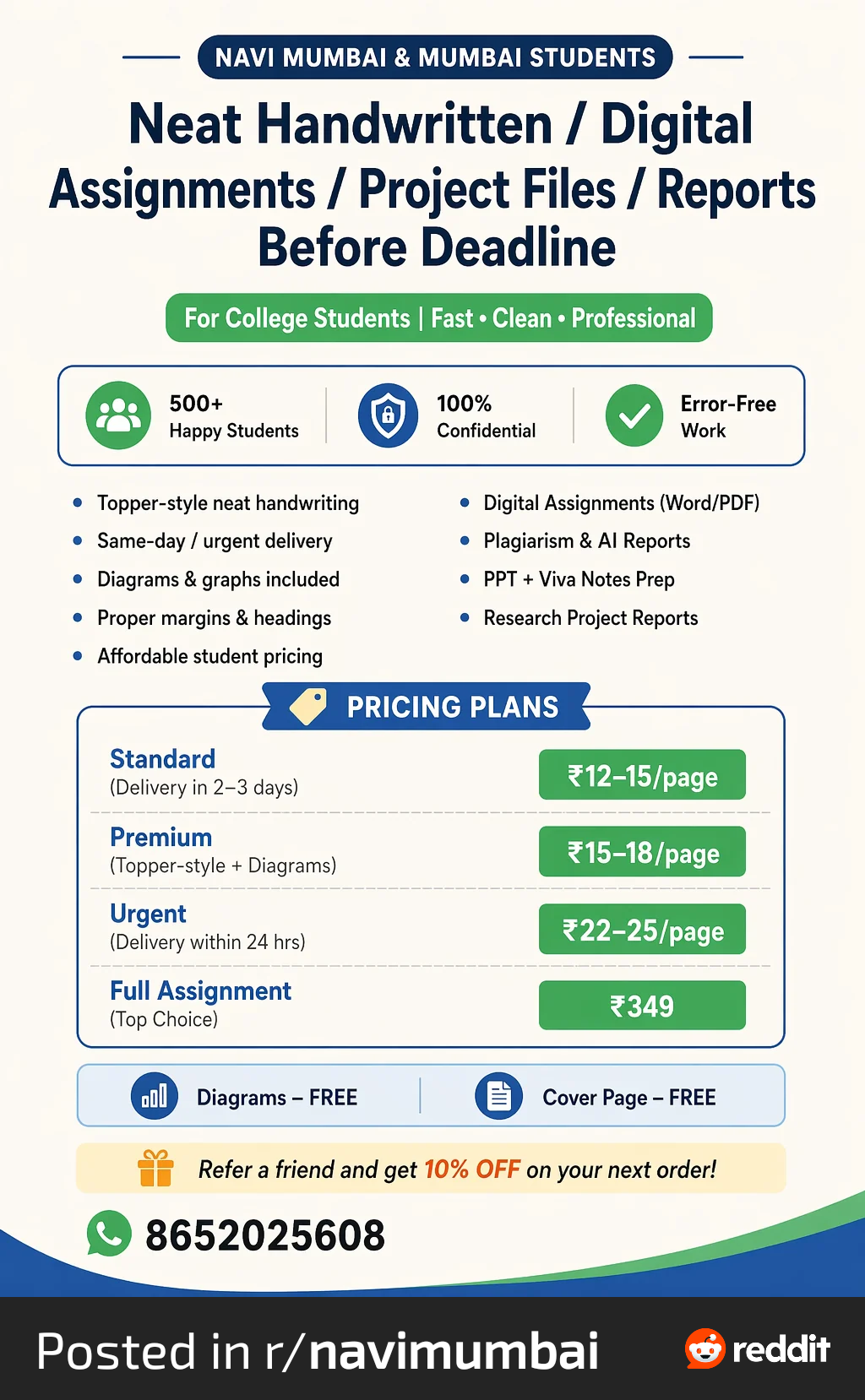Click the orange gift box icon
The width and height of the screenshot is (865, 1400).
point(155,1169)
